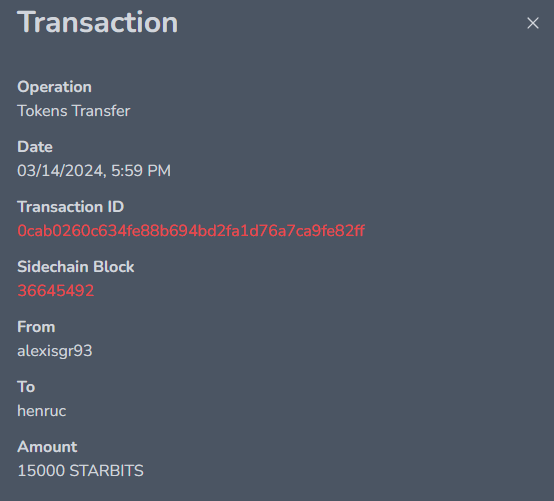
Task: Click the Date field label
Action: click(x=35, y=147)
